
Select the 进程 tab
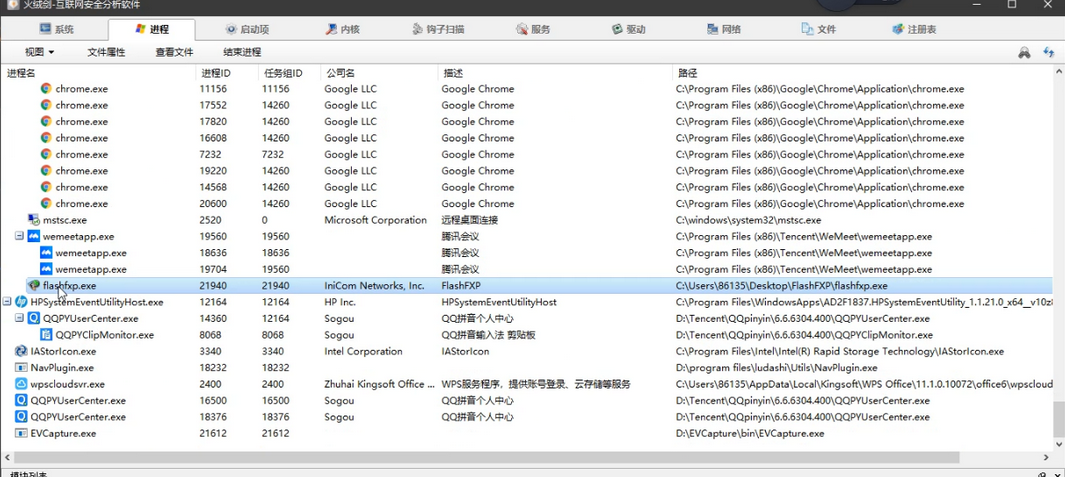pos(151,29)
